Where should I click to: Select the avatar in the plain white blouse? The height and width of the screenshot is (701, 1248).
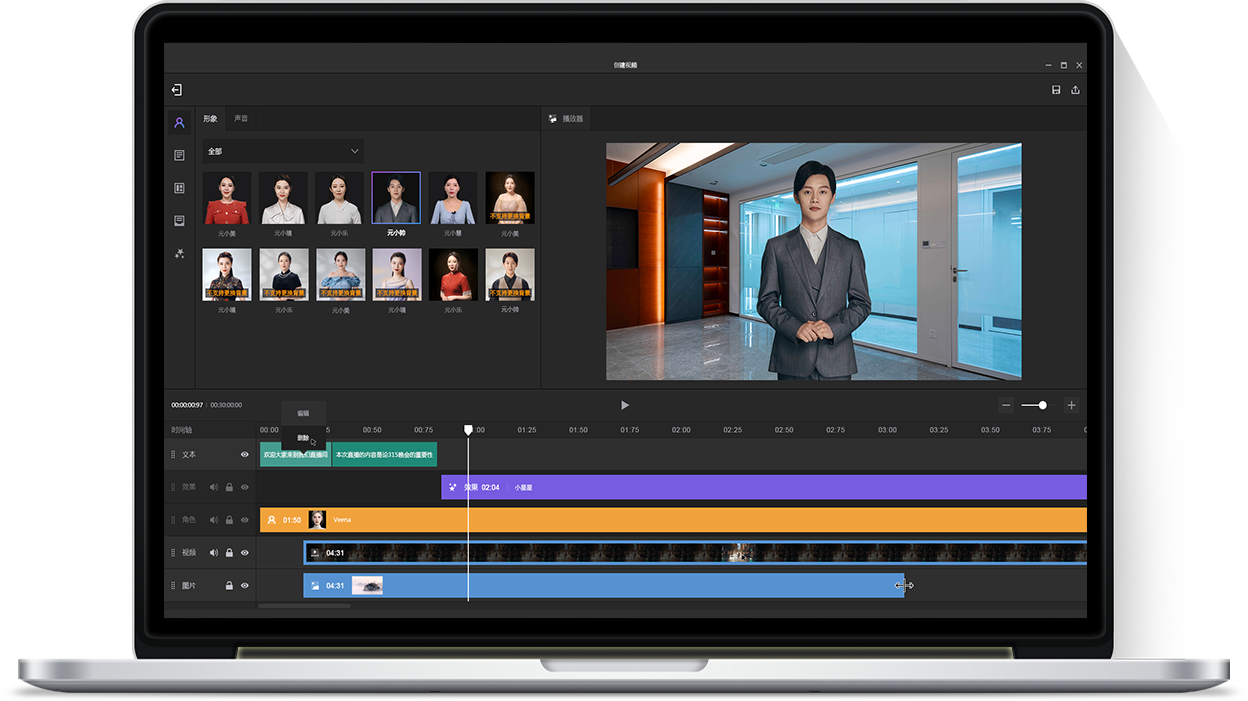340,198
